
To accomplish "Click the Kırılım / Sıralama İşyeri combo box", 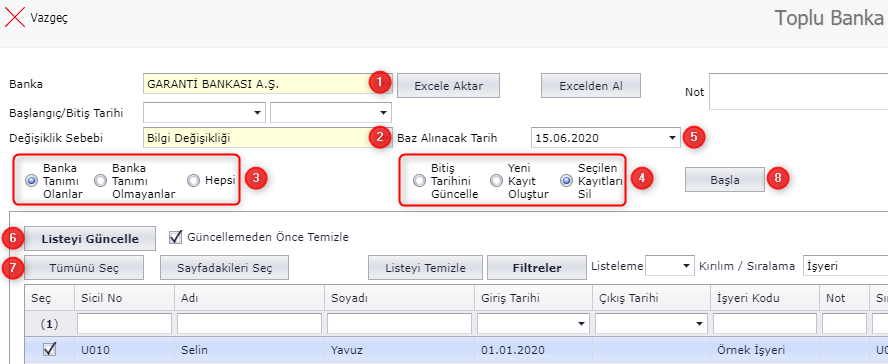I will tap(845, 265).
